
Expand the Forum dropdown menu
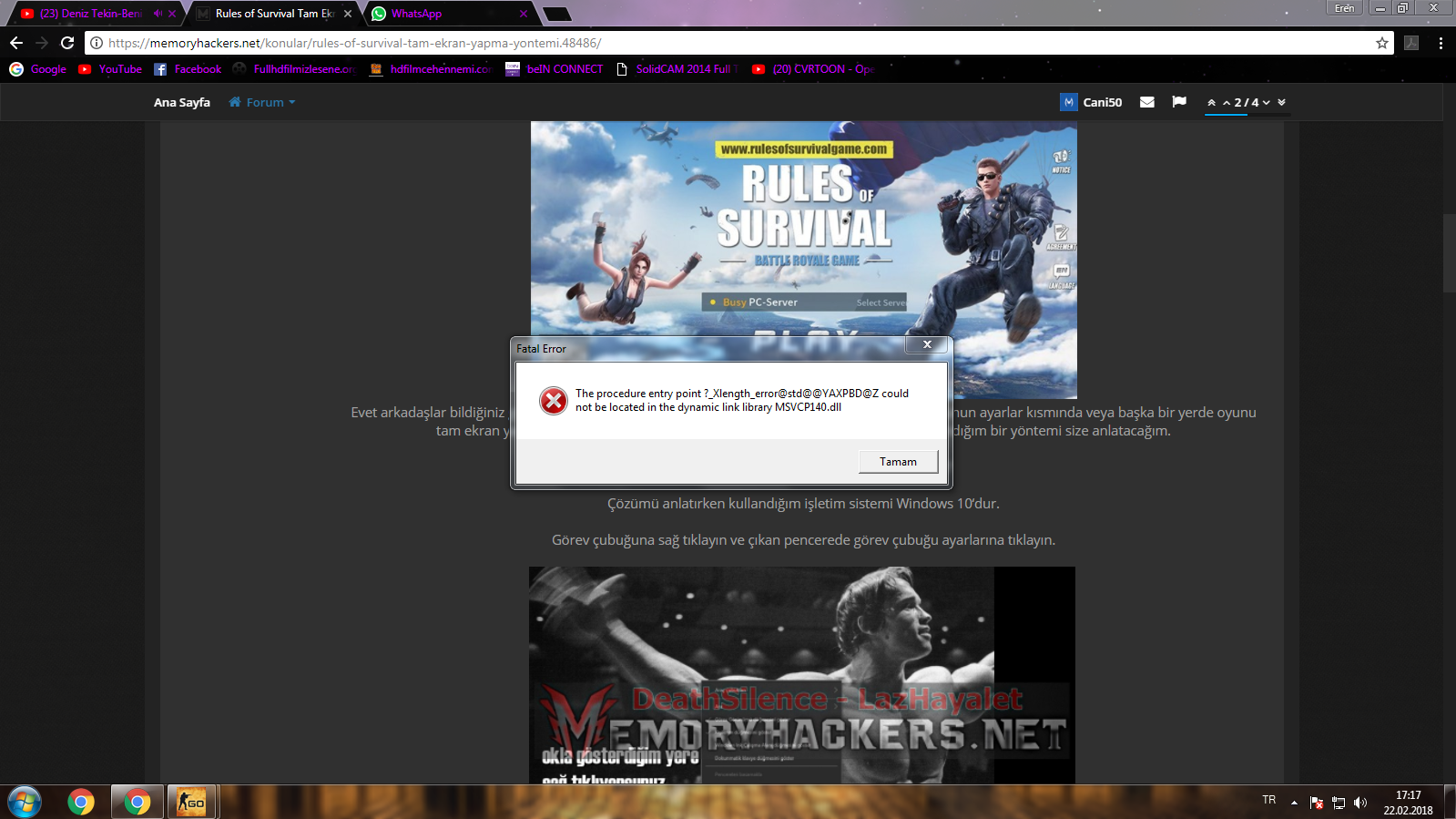point(262,102)
